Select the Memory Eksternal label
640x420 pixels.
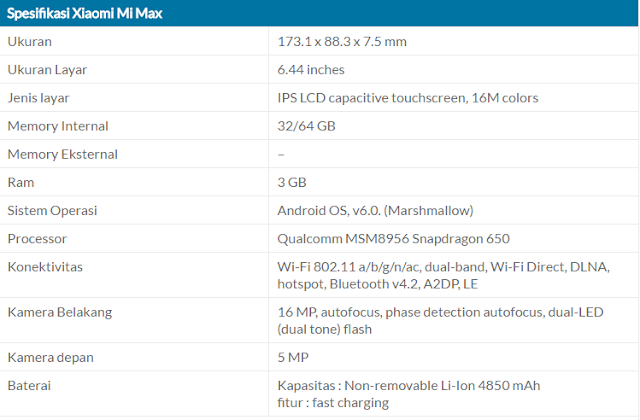point(62,154)
